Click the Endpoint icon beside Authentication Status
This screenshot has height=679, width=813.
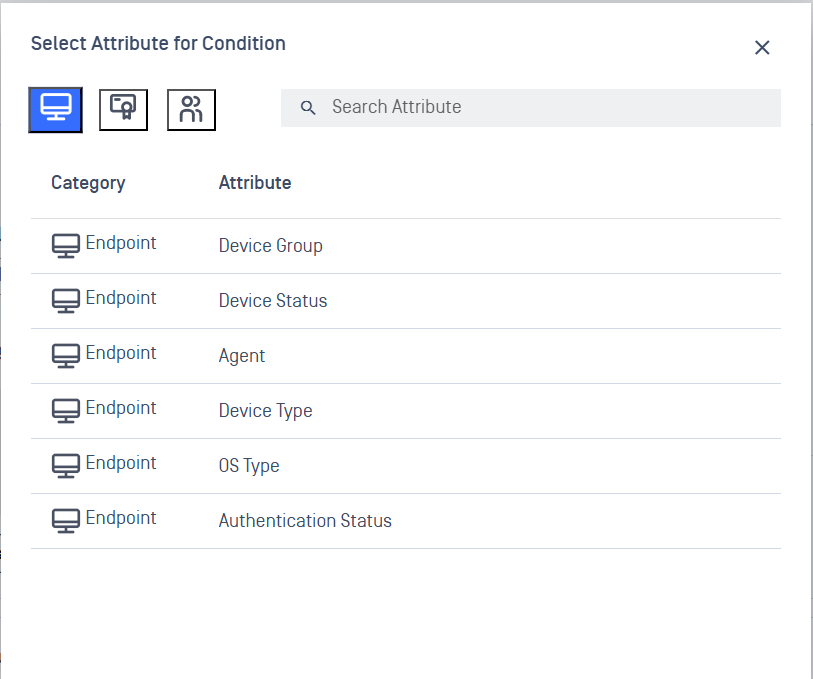[65, 520]
